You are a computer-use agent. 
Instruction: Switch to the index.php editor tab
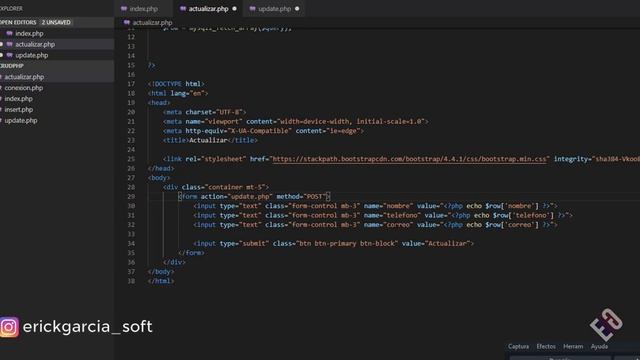pyautogui.click(x=143, y=9)
